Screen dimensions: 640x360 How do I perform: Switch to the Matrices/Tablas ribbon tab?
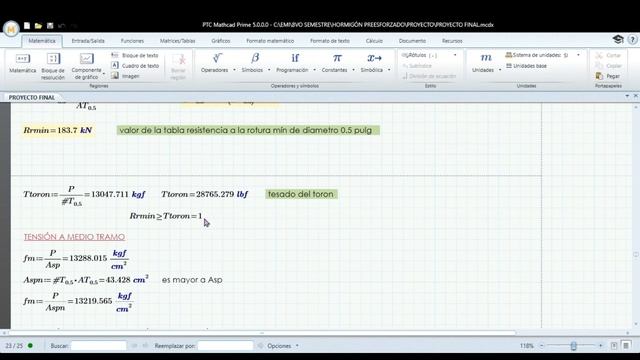(178, 41)
